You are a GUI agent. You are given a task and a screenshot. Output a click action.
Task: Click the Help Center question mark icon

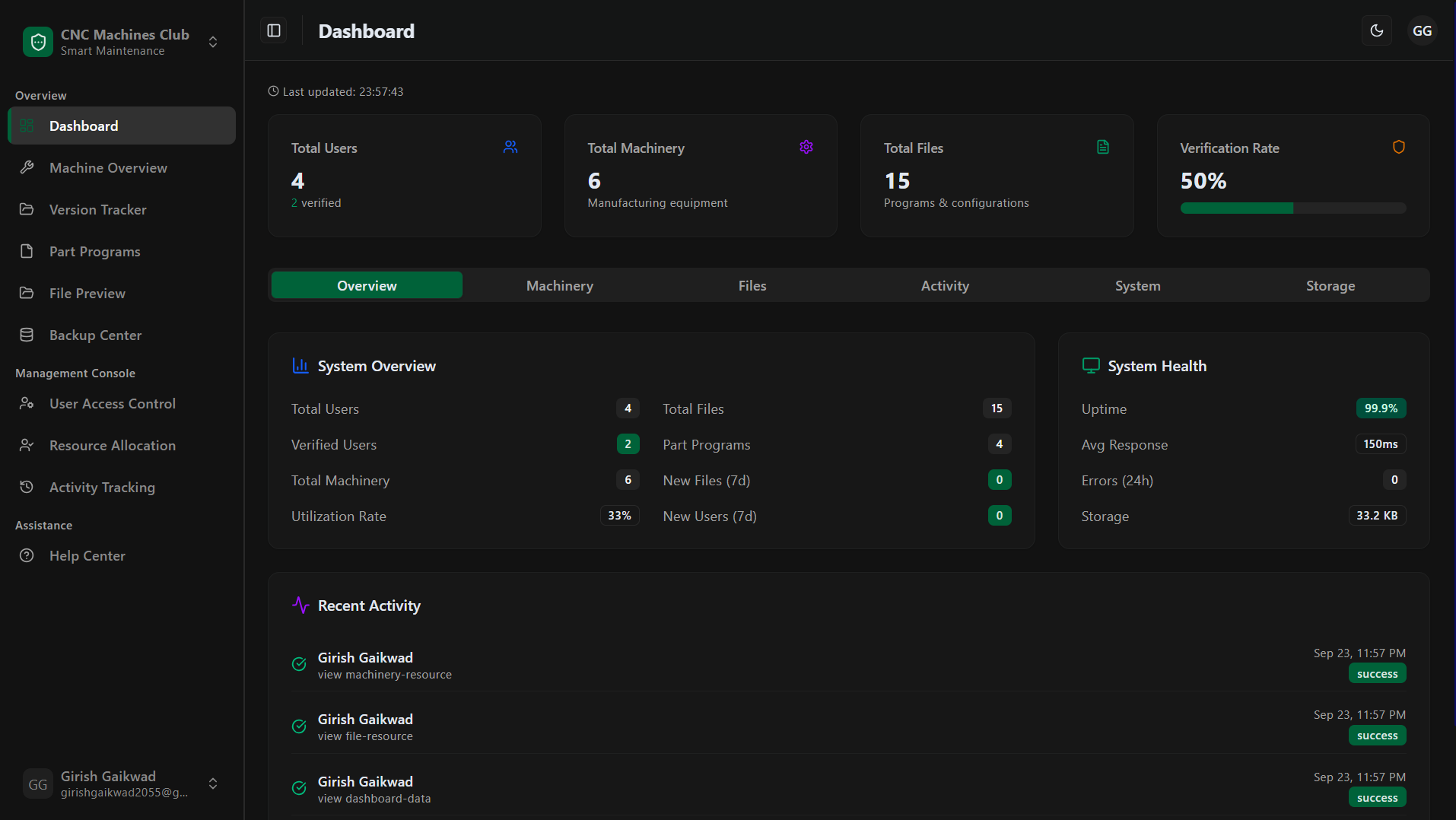(27, 555)
